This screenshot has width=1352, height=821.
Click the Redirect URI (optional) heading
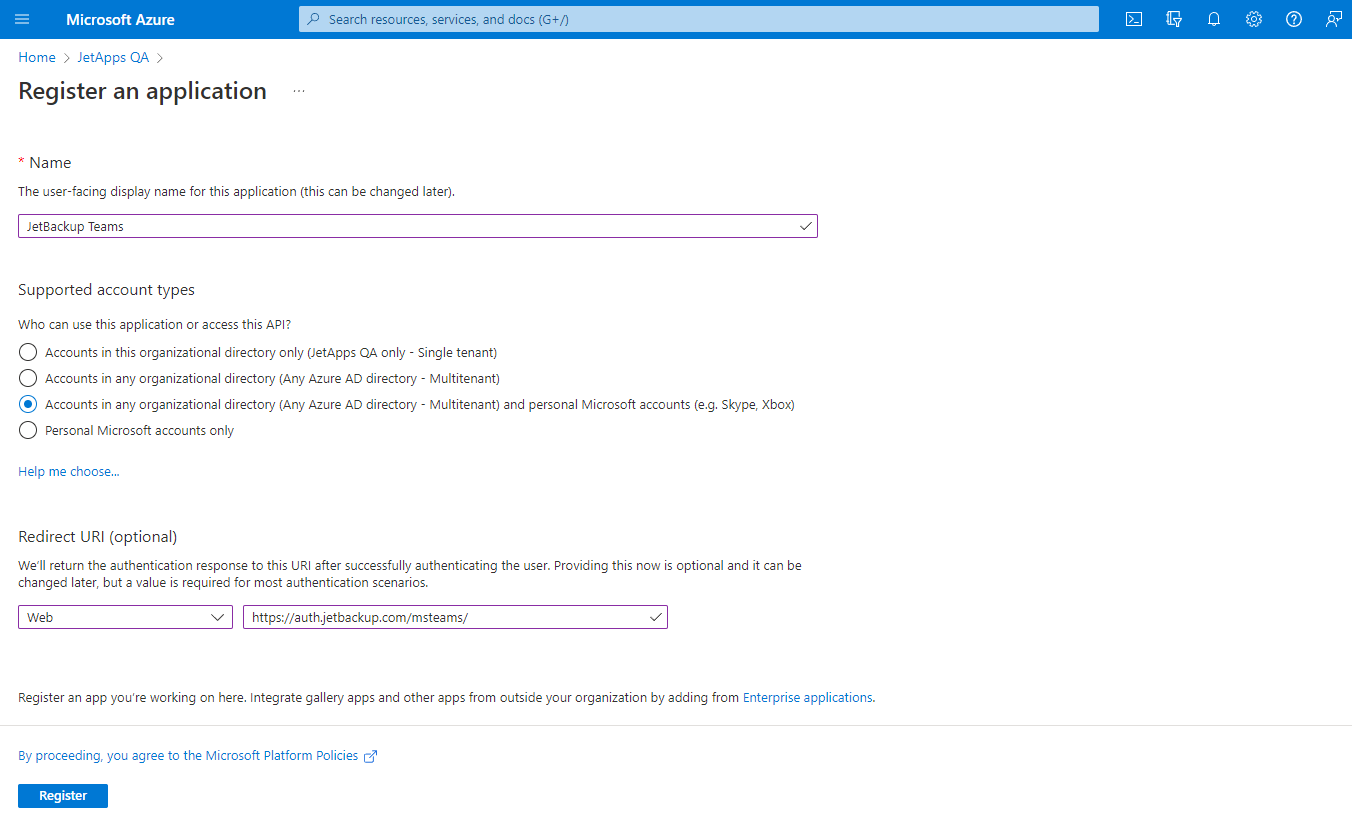click(x=98, y=537)
